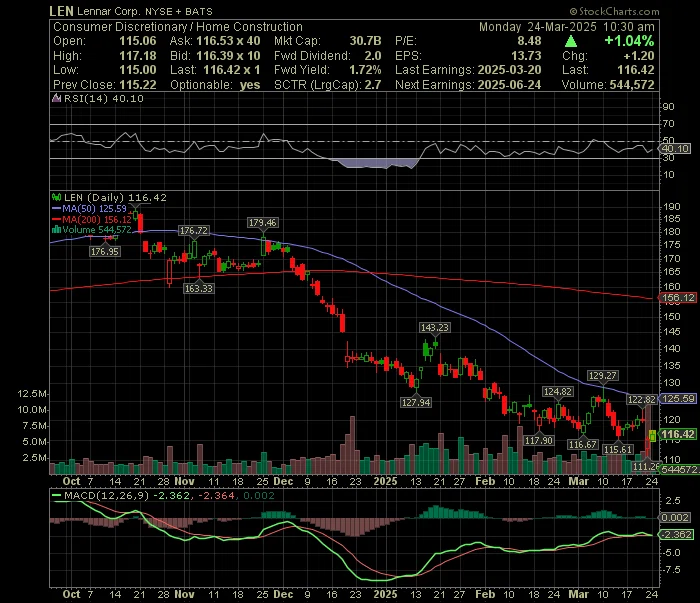
Task: Click the Low value 115.00
Action: pyautogui.click(x=138, y=70)
